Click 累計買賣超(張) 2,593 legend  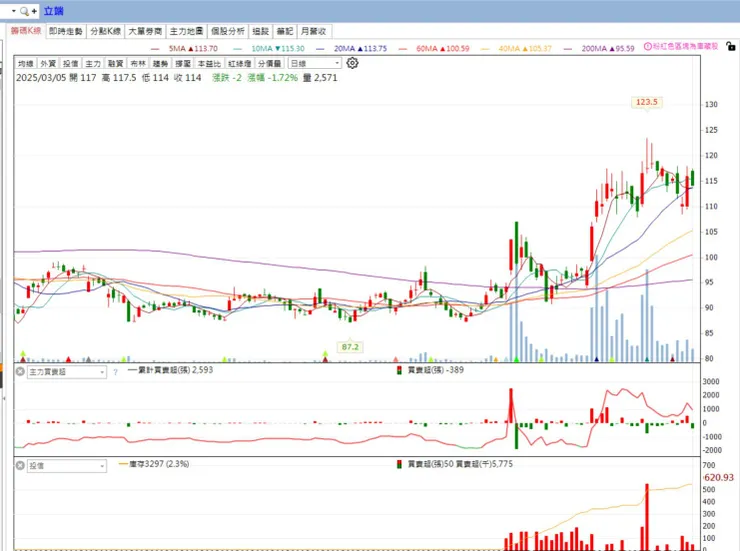click(x=170, y=370)
